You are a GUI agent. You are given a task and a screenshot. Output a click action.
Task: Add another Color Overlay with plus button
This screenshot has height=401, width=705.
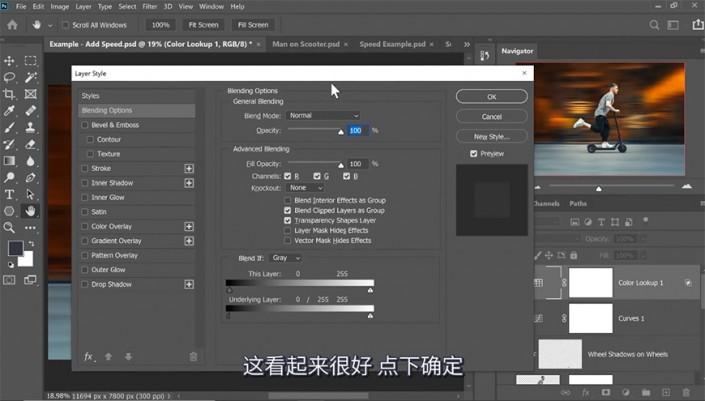189,227
